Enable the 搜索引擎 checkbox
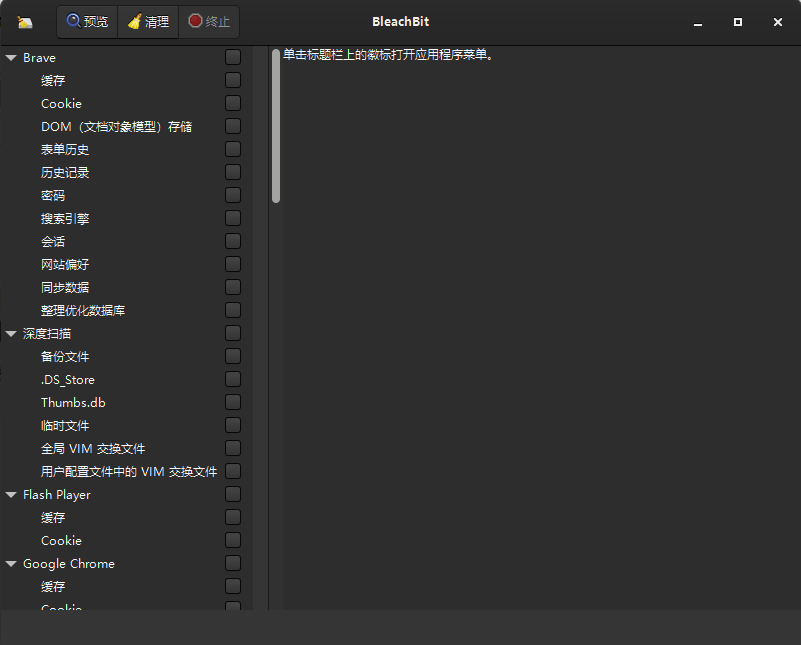Image resolution: width=801 pixels, height=645 pixels. 232,217
